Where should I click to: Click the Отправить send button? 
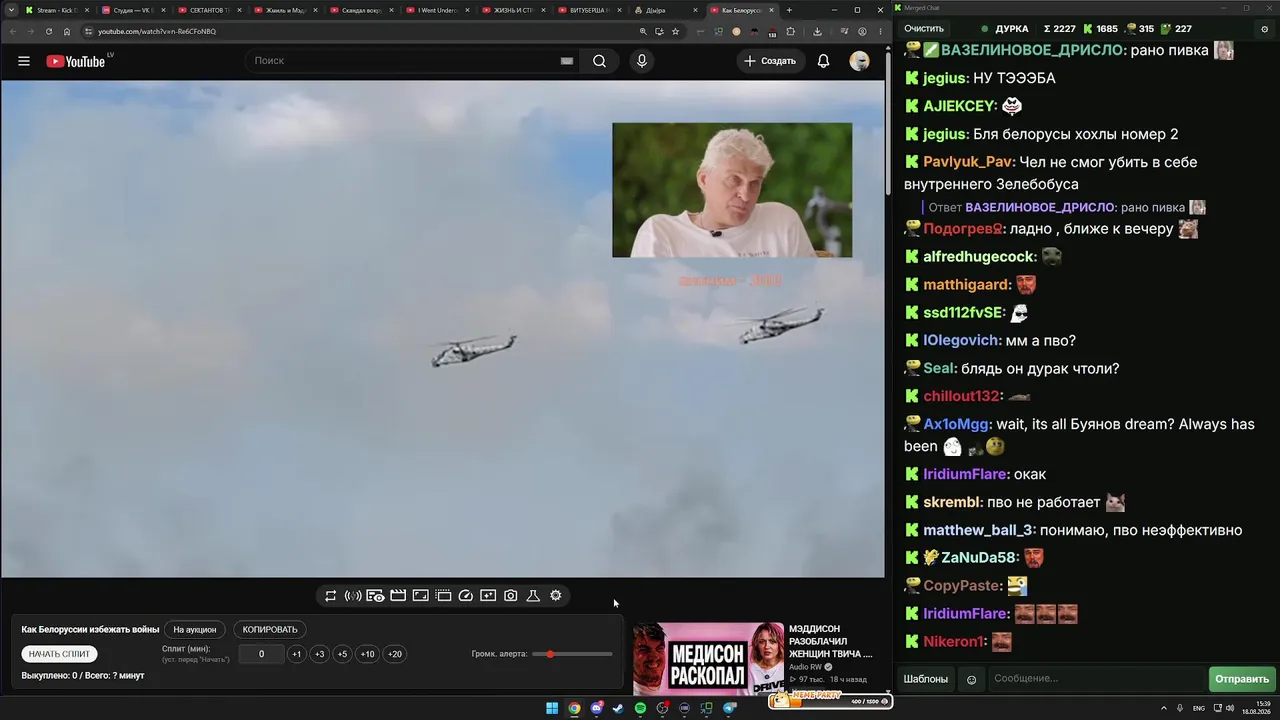[1241, 680]
